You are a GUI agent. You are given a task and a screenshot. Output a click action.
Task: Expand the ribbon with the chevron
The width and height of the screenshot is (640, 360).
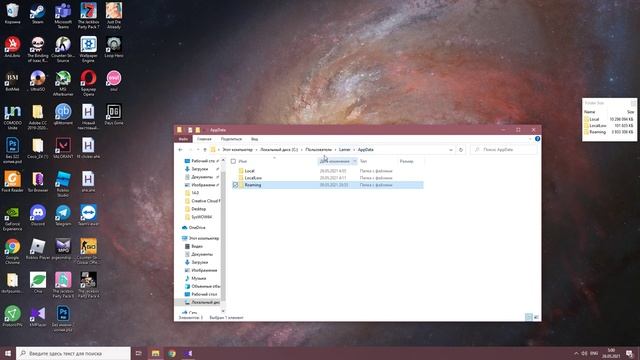530,139
